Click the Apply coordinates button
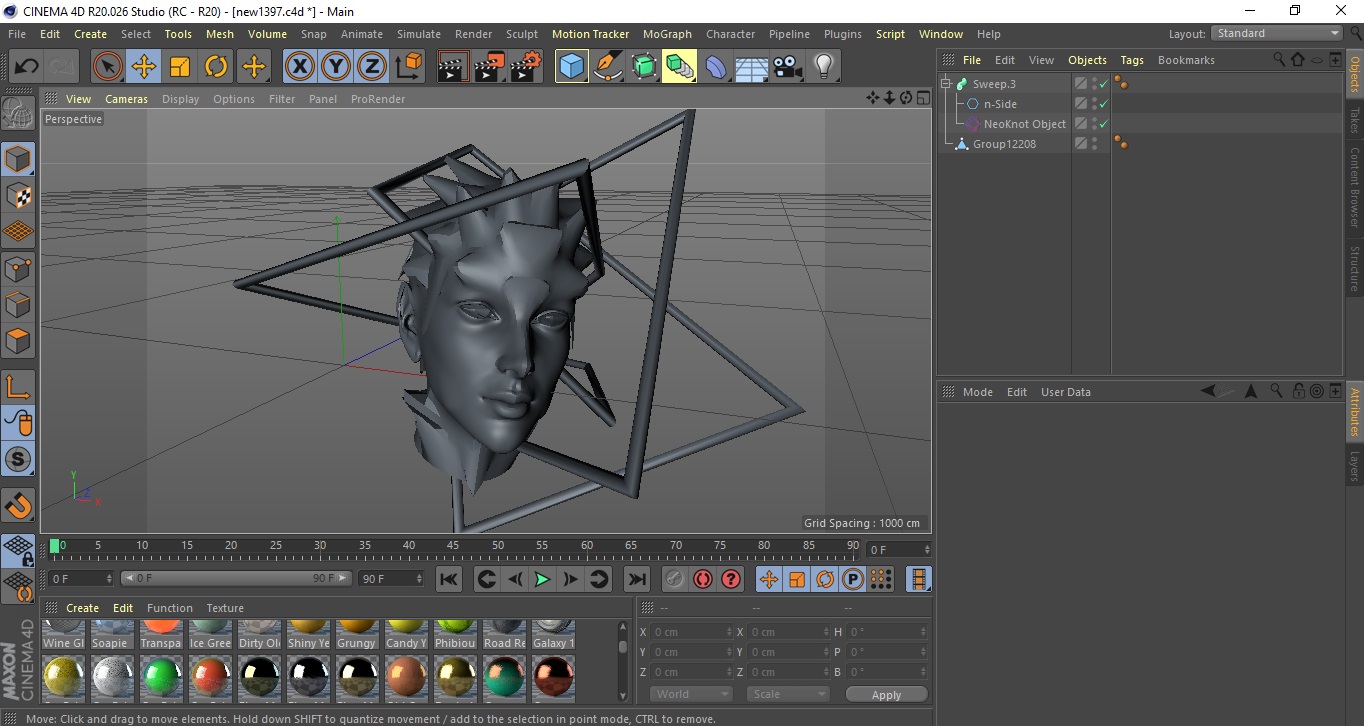The height and width of the screenshot is (726, 1364). [886, 694]
